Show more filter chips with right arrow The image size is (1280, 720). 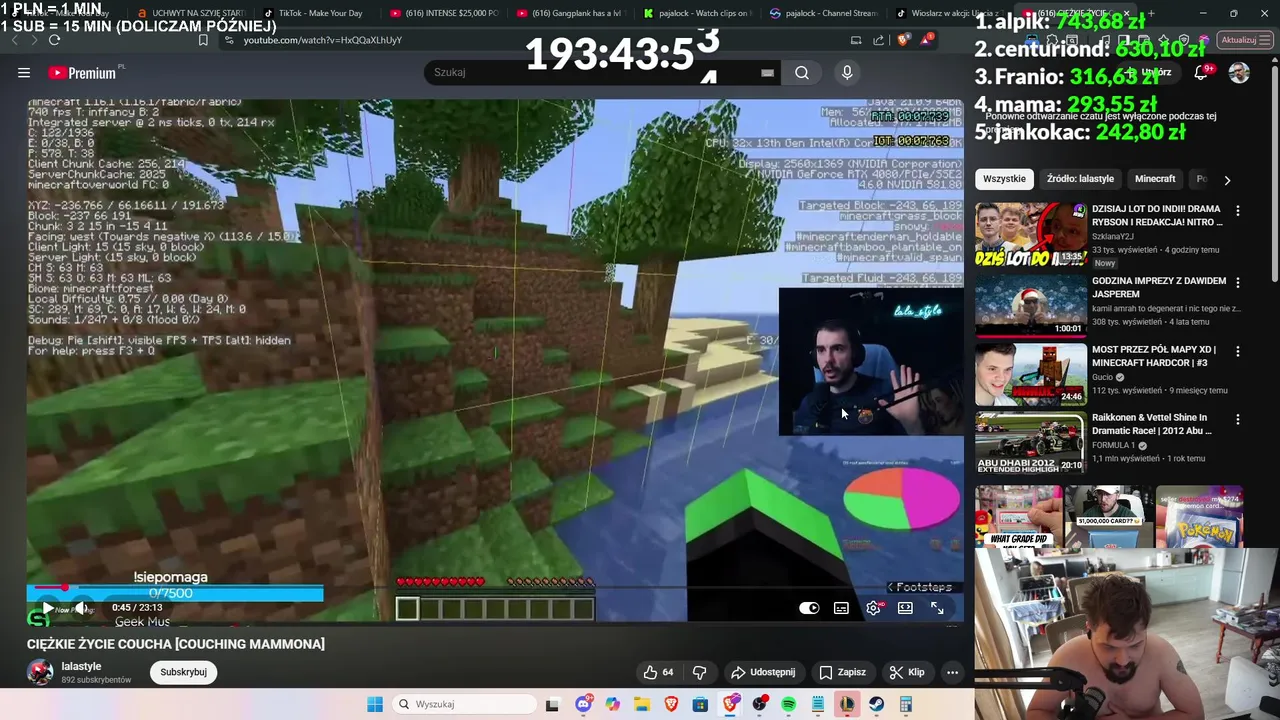tap(1227, 180)
